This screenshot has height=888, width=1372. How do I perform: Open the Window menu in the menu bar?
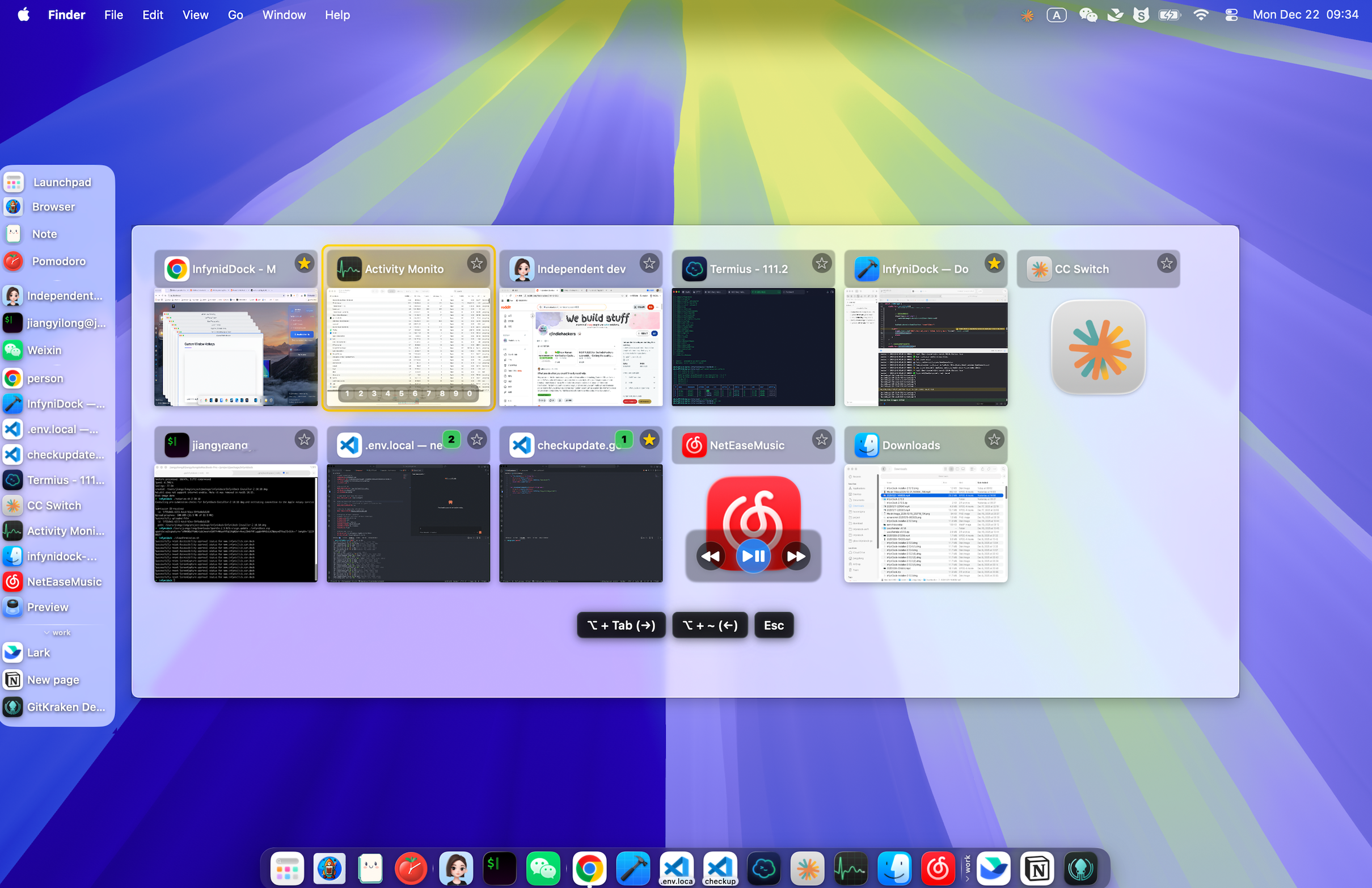click(x=284, y=14)
